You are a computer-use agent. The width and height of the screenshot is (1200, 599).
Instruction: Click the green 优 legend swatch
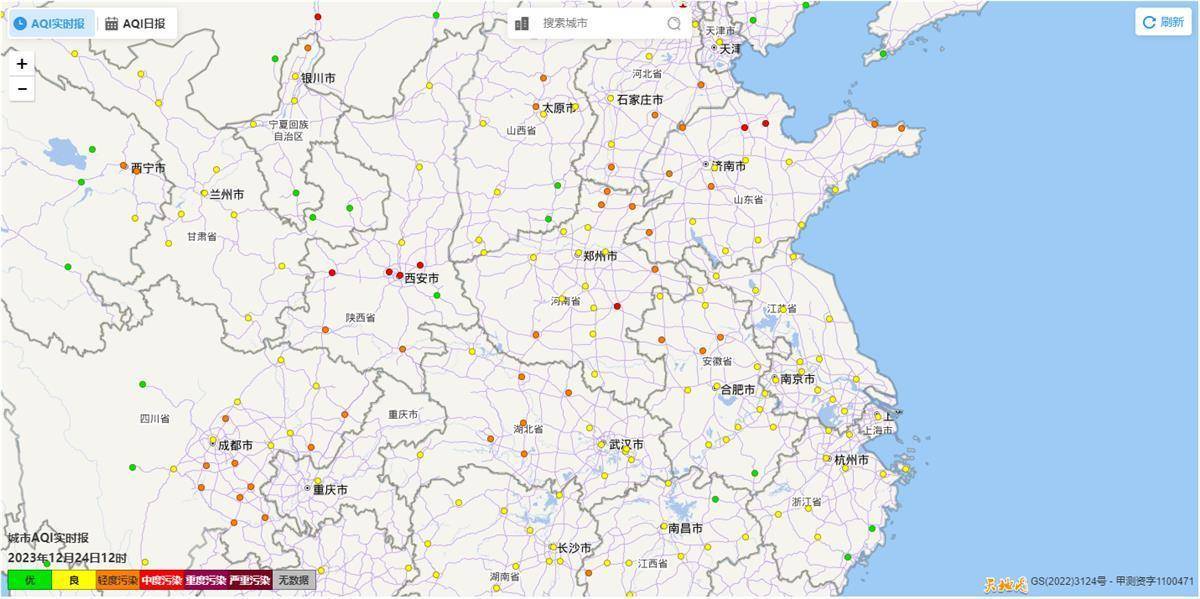(x=29, y=580)
